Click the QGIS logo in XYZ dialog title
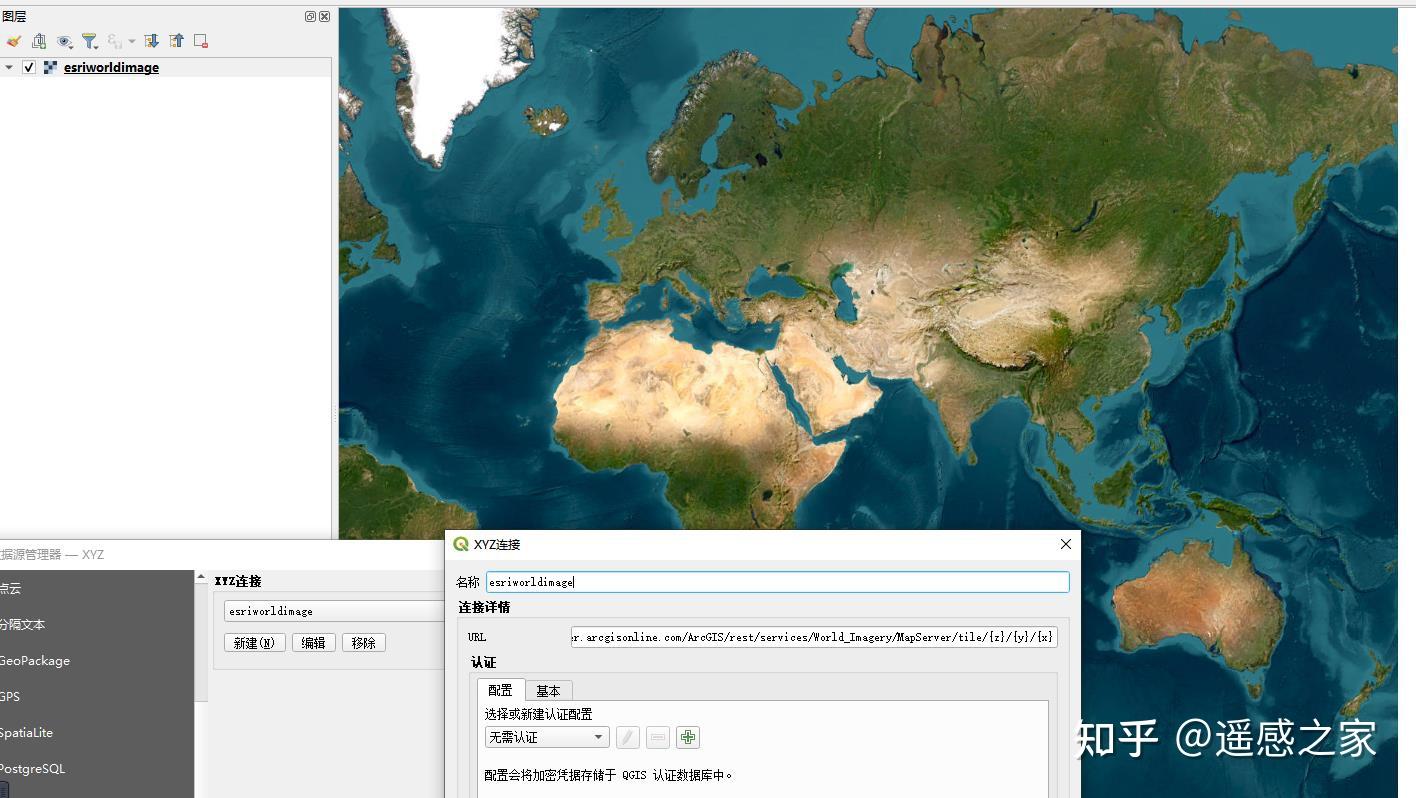The height and width of the screenshot is (798, 1416). [461, 544]
